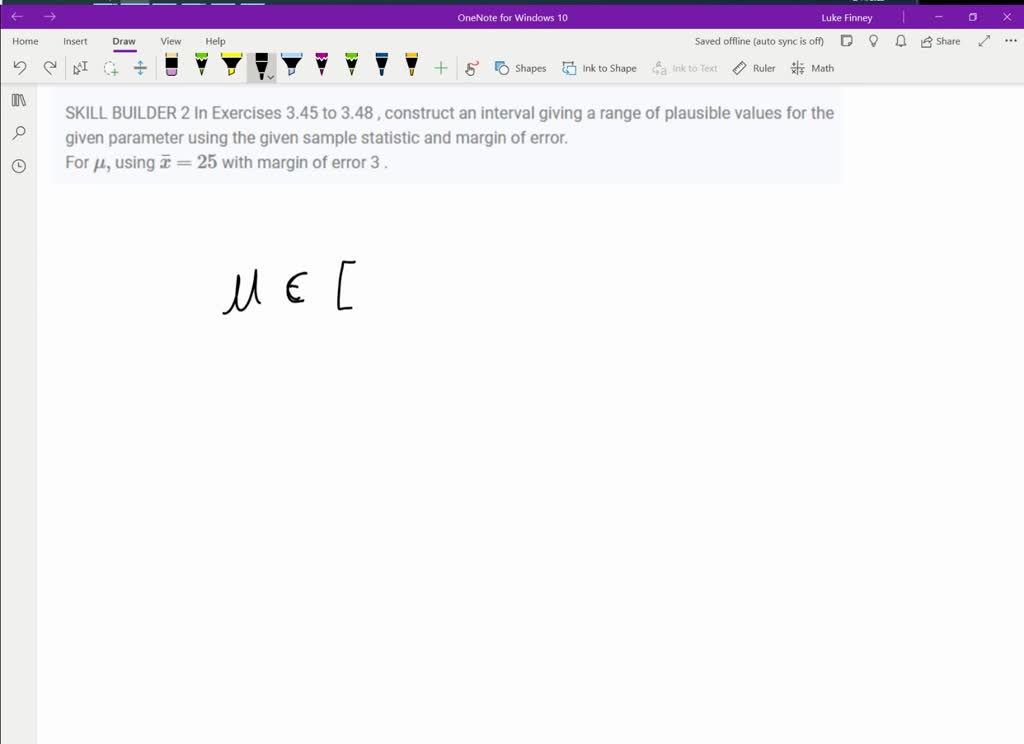Switch to the Insert tab
This screenshot has height=744, width=1024.
[75, 41]
